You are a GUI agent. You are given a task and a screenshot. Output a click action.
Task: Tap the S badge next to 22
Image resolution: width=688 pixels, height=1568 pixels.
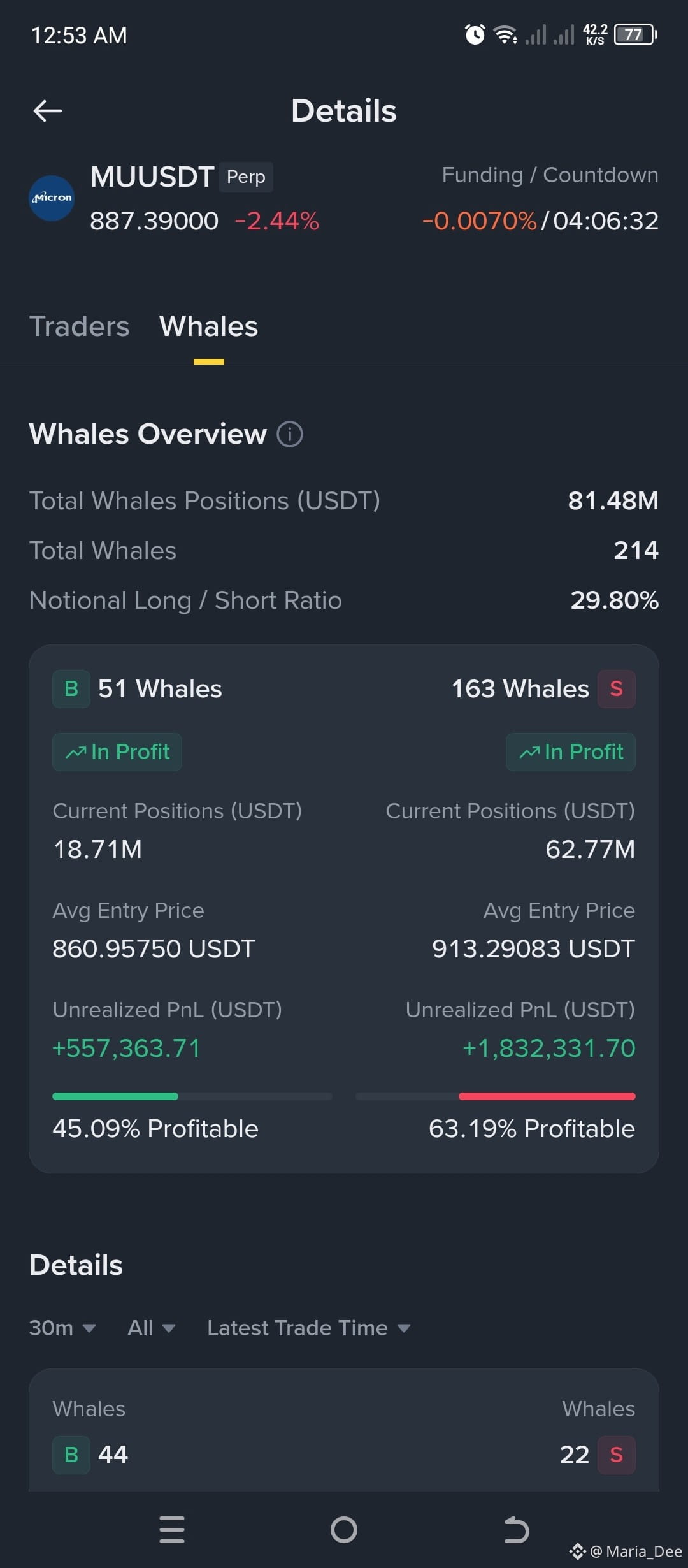point(616,1455)
